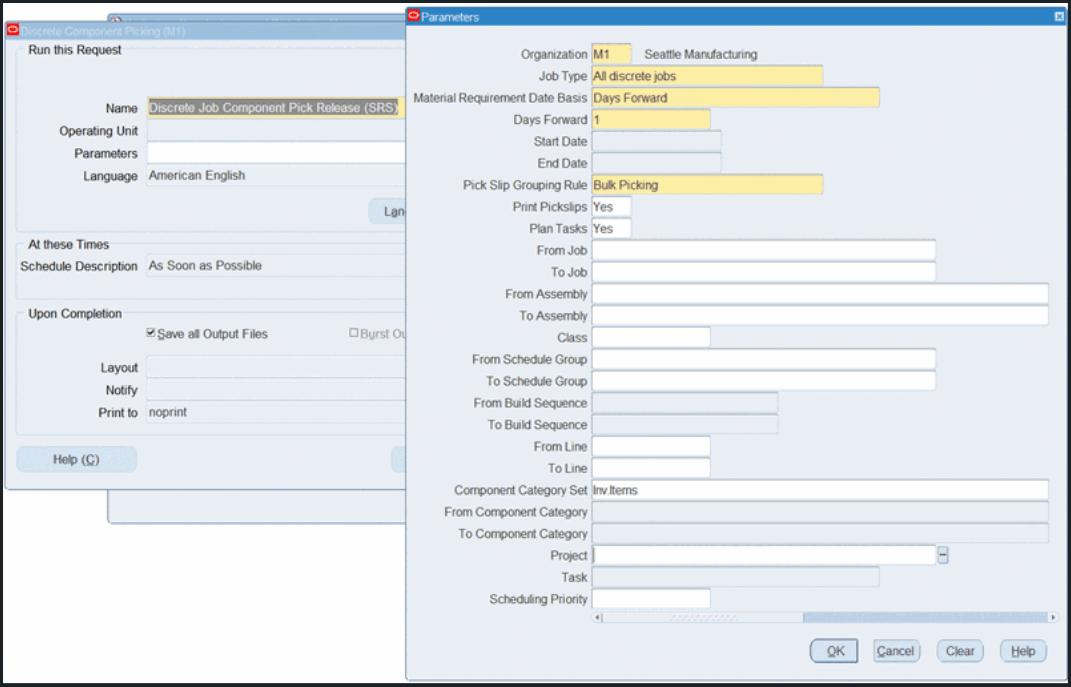Click the Component Category Set field

pos(820,490)
